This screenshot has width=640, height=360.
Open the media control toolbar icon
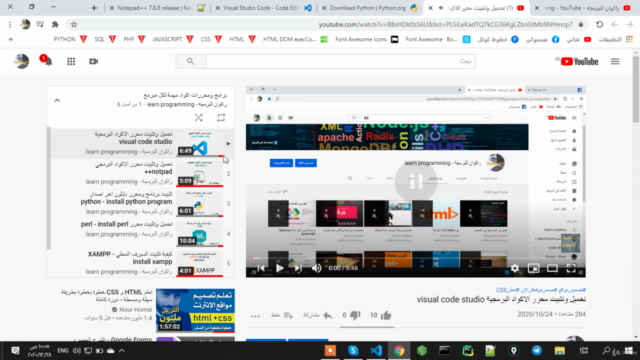[40, 24]
